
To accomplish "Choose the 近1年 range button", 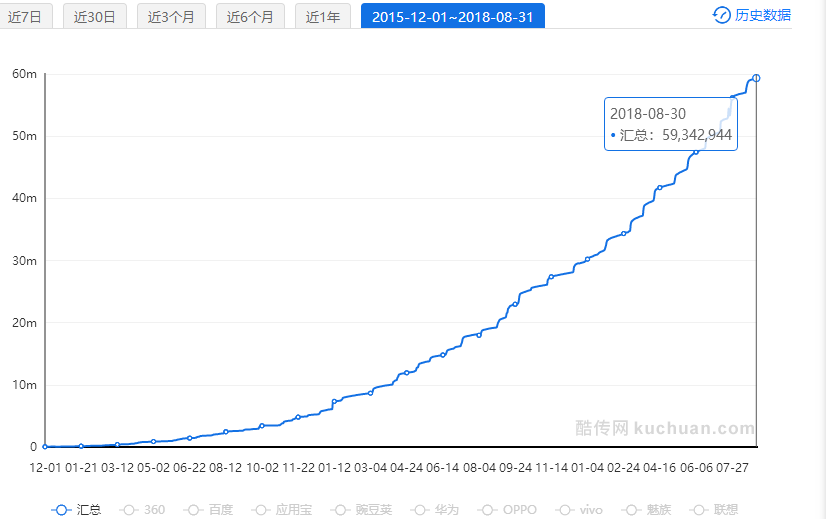I will tap(323, 16).
